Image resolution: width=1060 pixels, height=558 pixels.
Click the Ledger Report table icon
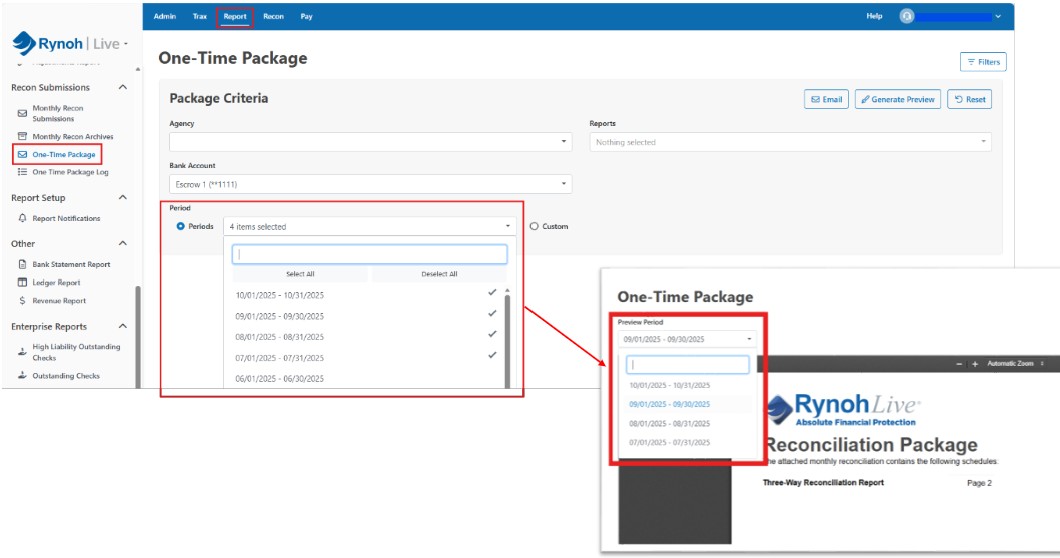pos(22,283)
